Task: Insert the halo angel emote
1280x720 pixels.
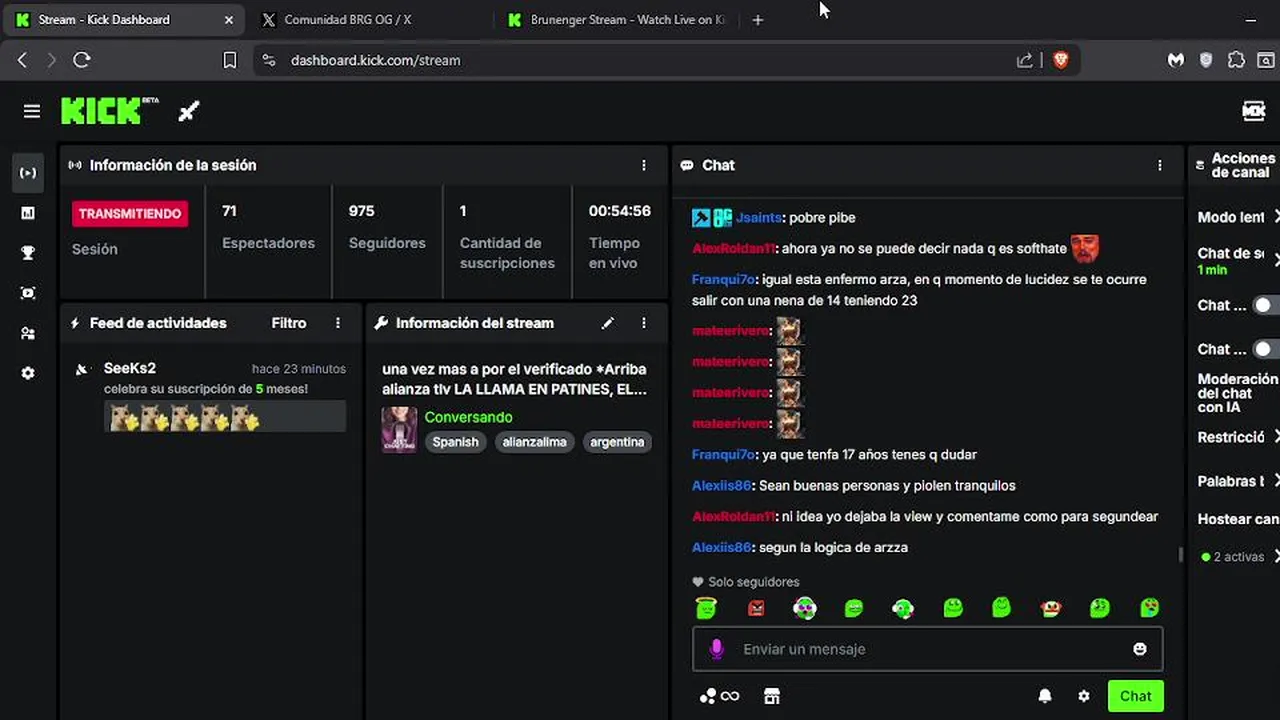Action: (x=706, y=607)
